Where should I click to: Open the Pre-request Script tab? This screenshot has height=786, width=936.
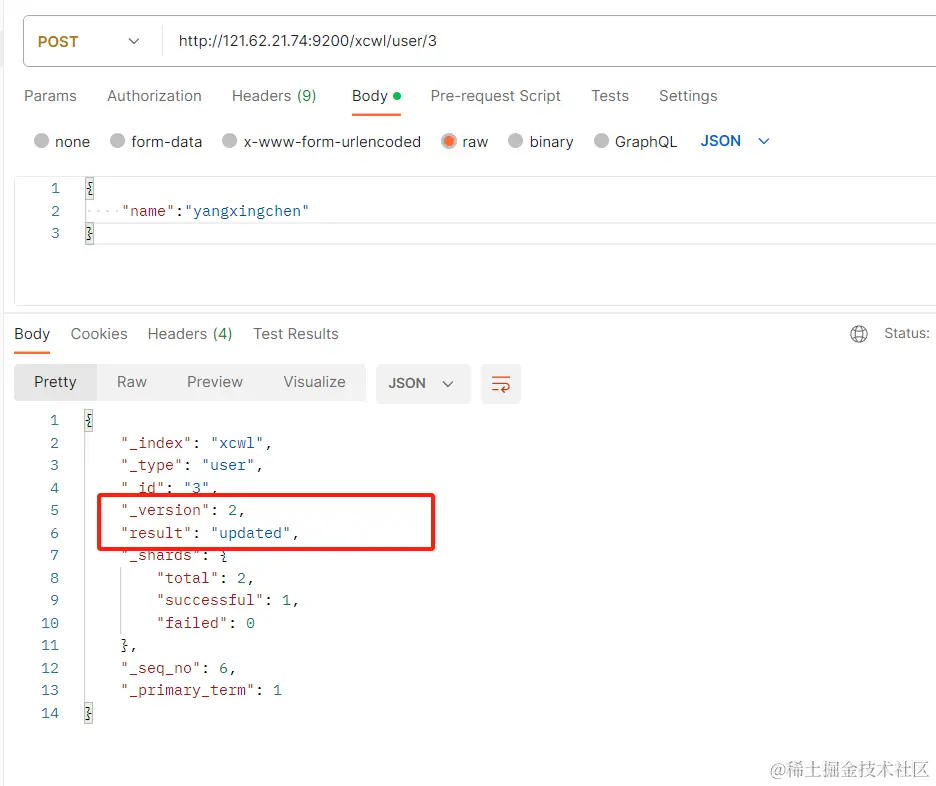[495, 96]
